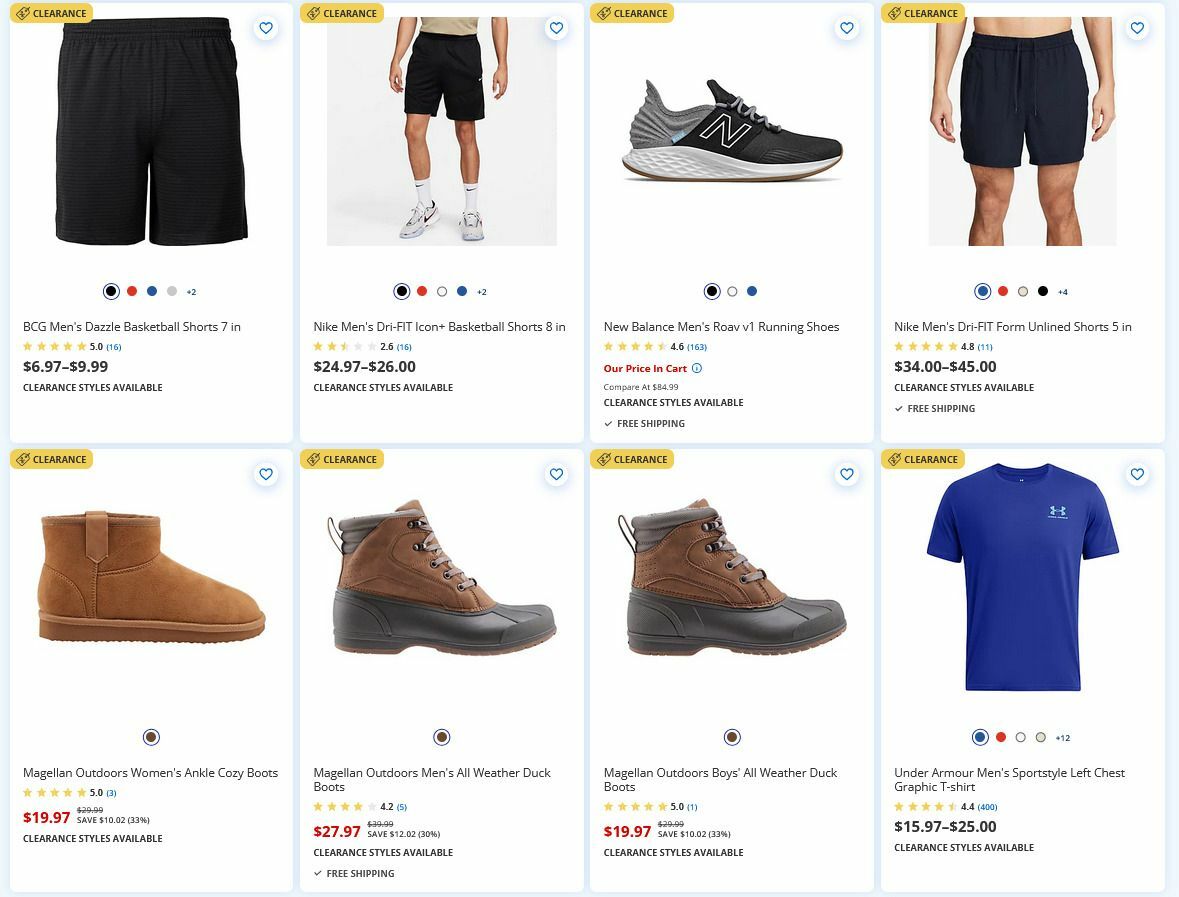Select the red swatch on Nike Icon+ shorts
The width and height of the screenshot is (1179, 897).
coord(422,291)
